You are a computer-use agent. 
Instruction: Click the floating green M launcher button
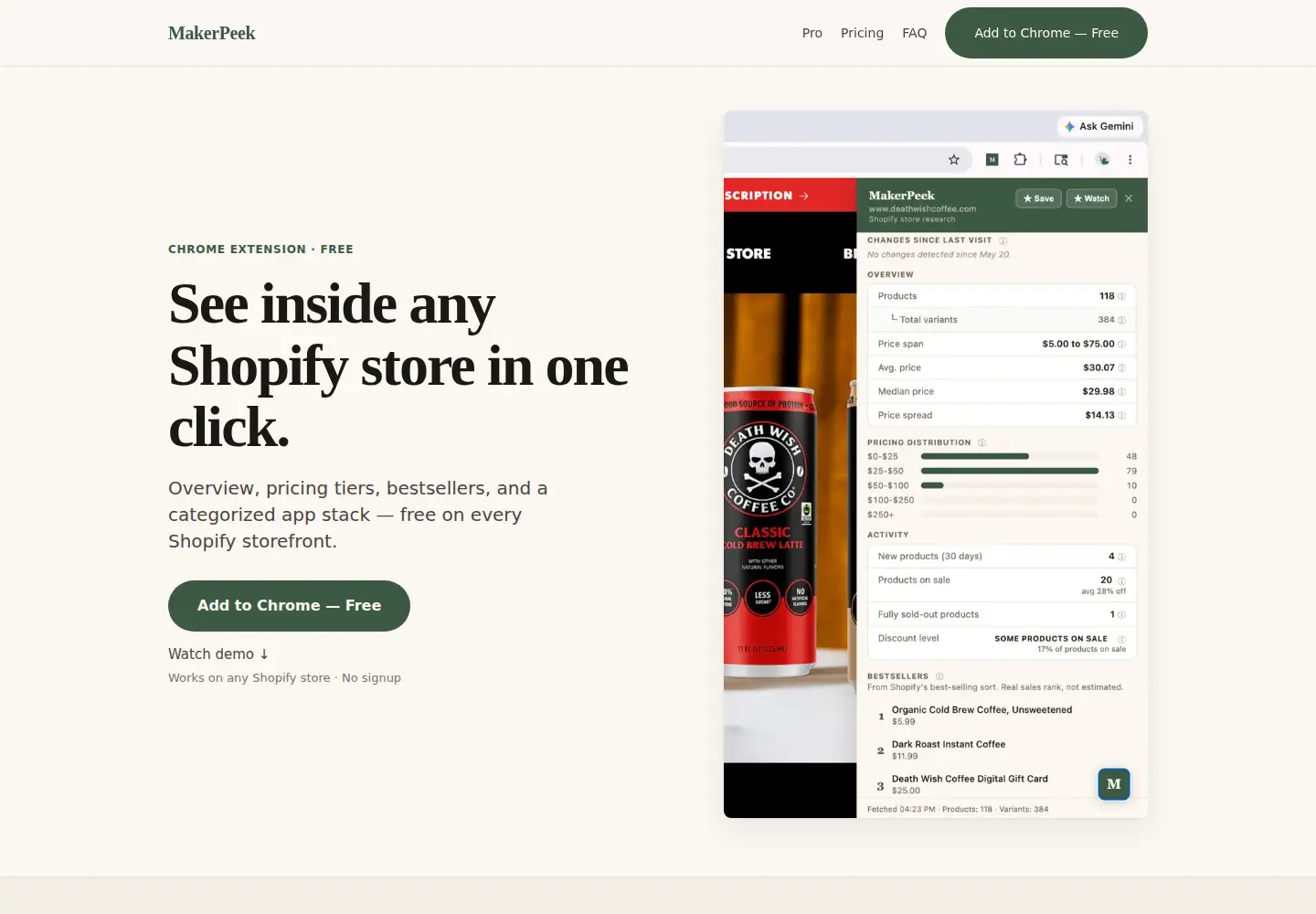pyautogui.click(x=1114, y=784)
